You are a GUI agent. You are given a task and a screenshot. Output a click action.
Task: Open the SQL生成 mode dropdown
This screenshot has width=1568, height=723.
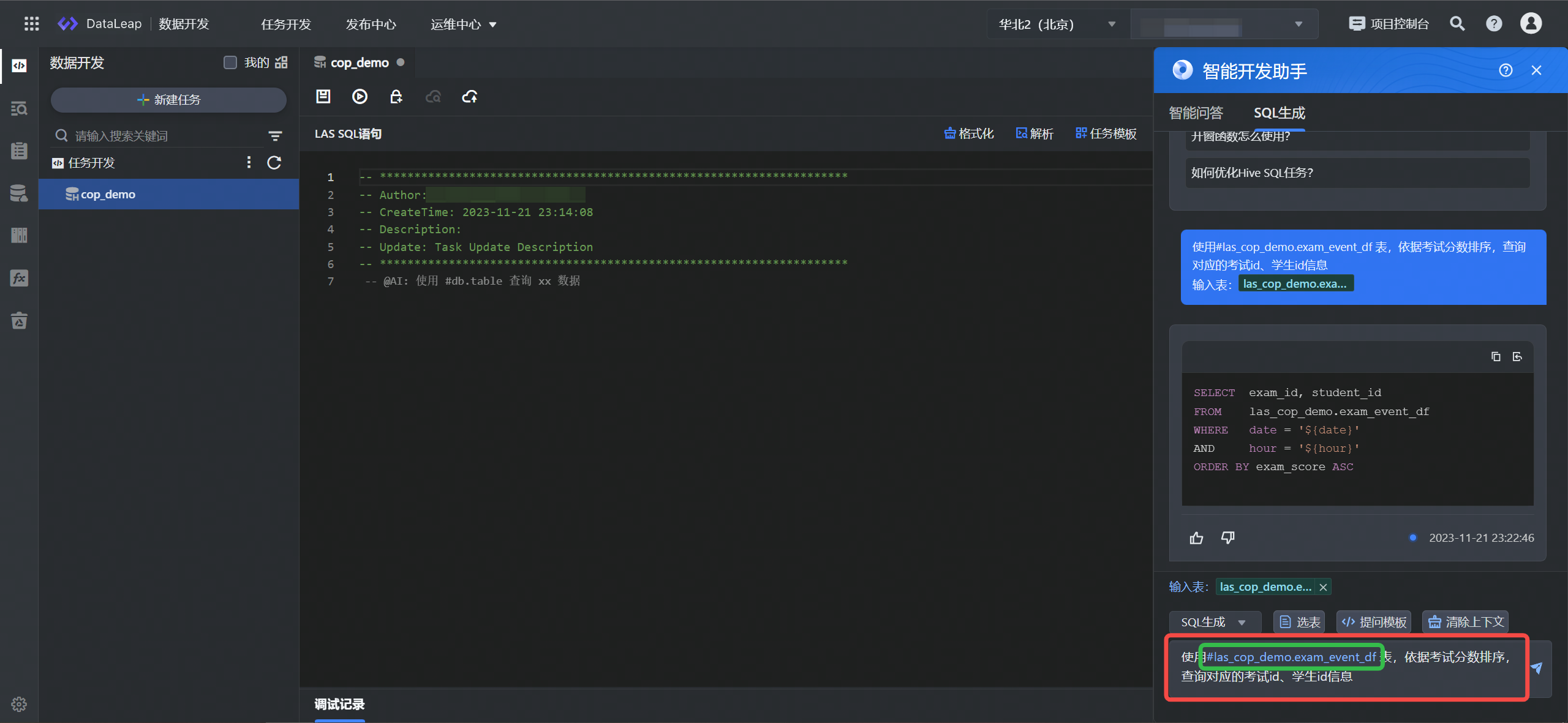click(1215, 622)
